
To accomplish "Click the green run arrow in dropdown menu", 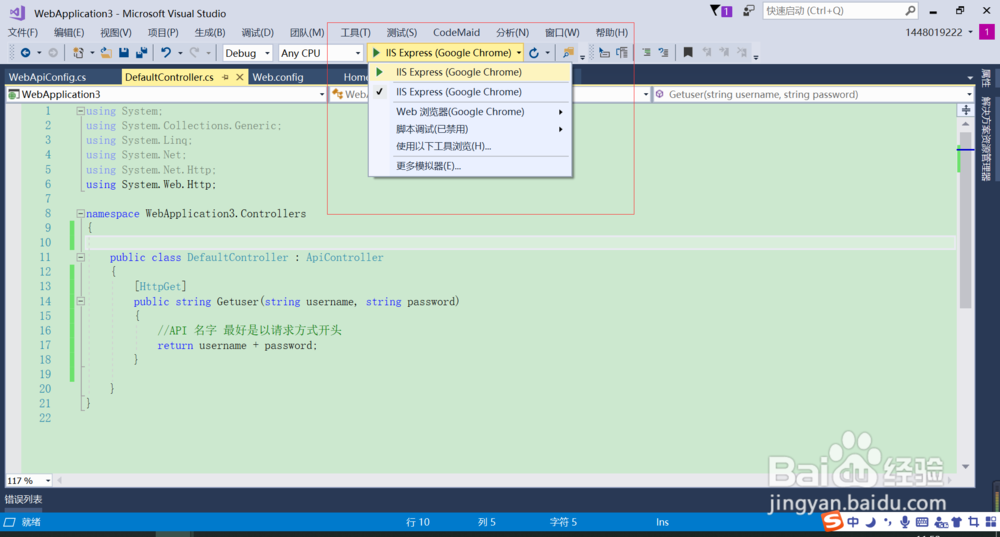I will (379, 72).
